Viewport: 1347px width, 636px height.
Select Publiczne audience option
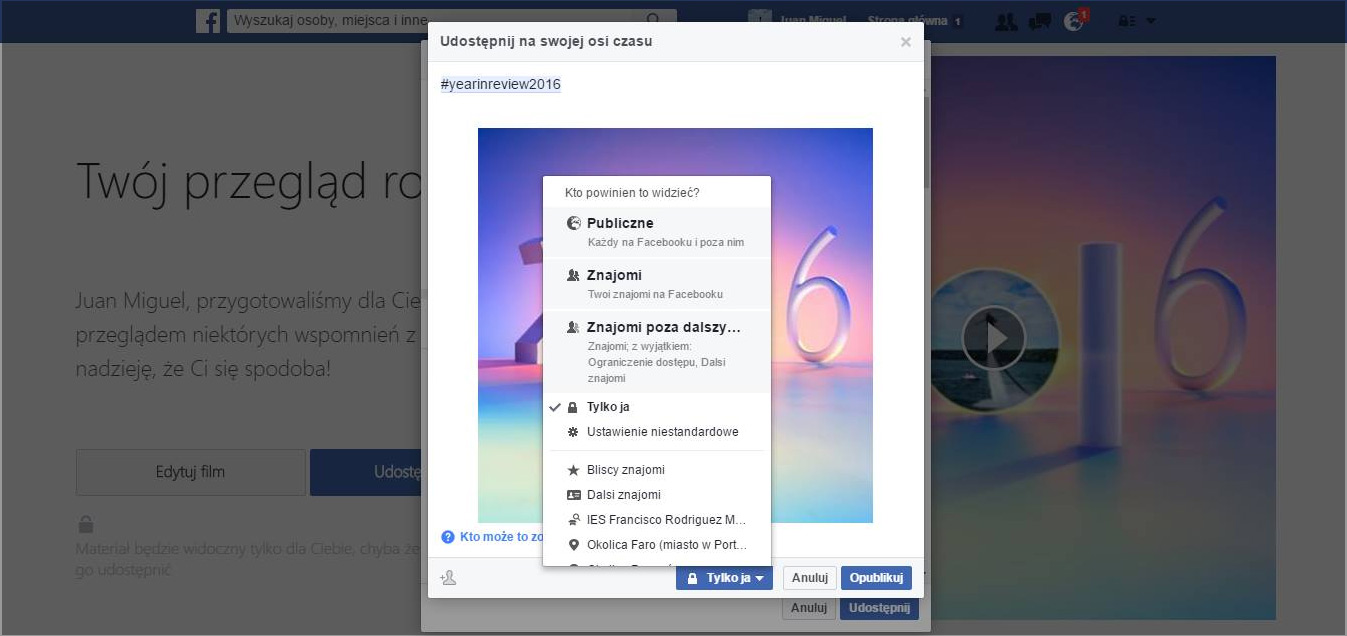pyautogui.click(x=657, y=232)
